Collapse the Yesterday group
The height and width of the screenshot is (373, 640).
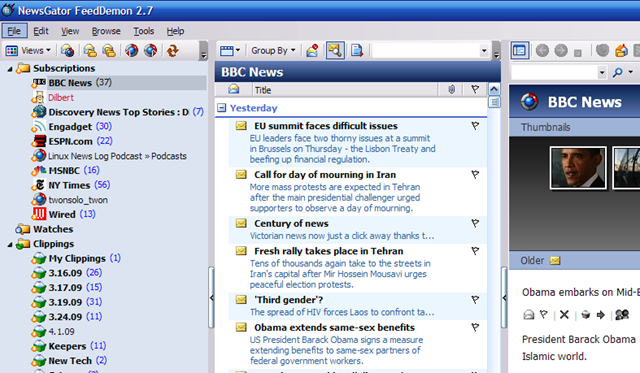[222, 108]
